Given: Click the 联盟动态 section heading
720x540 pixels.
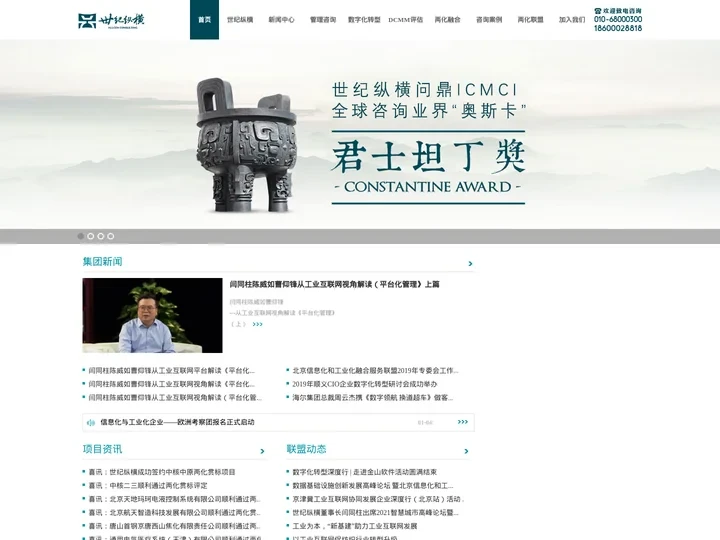Looking at the screenshot, I should [x=306, y=449].
